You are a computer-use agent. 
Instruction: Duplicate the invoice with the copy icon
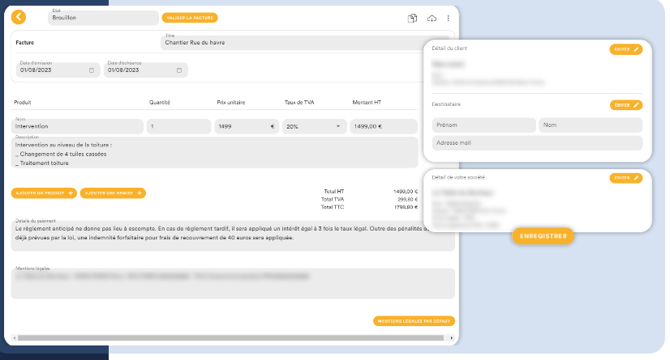(412, 18)
